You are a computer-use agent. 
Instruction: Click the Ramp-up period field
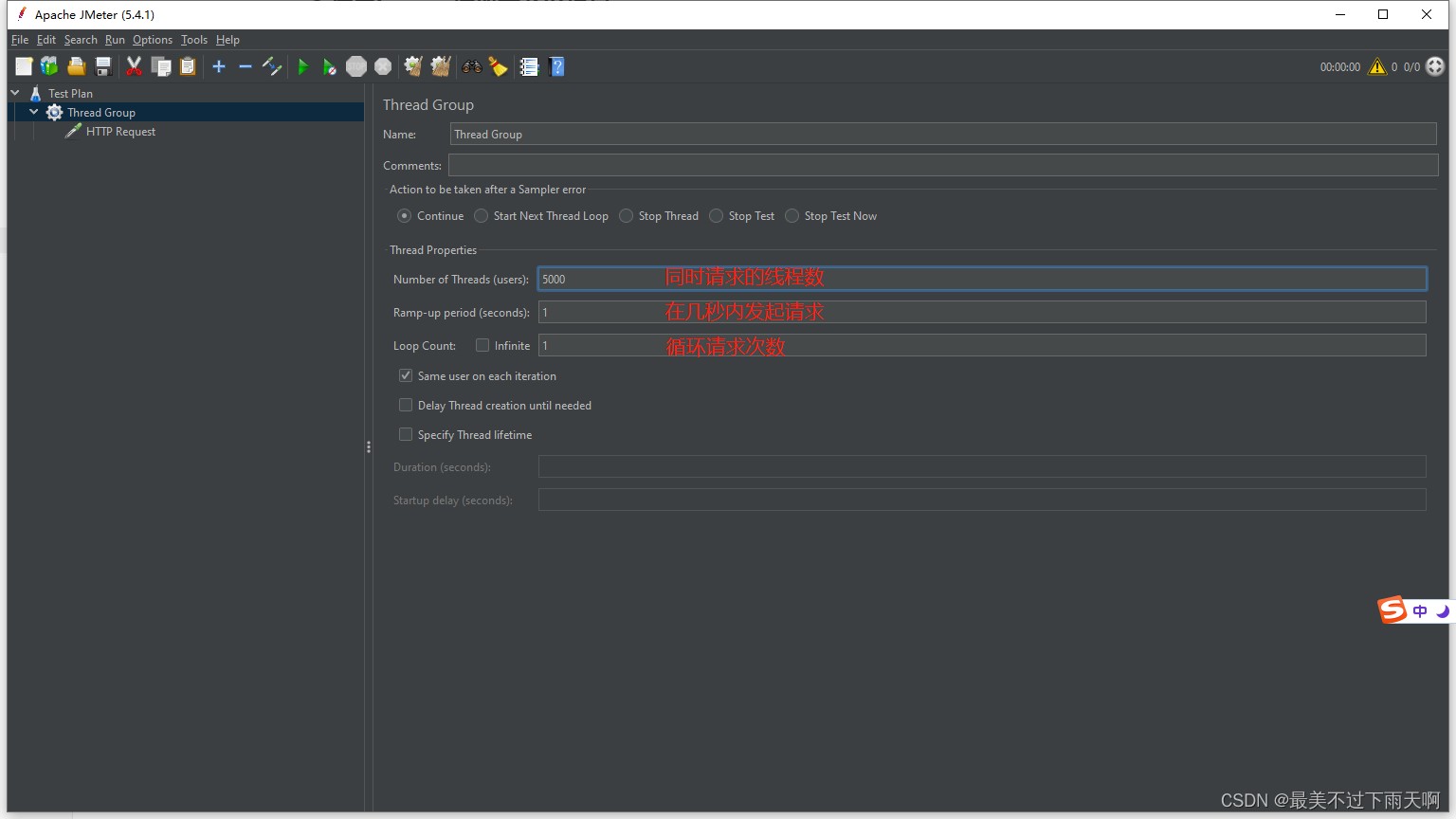pos(982,312)
